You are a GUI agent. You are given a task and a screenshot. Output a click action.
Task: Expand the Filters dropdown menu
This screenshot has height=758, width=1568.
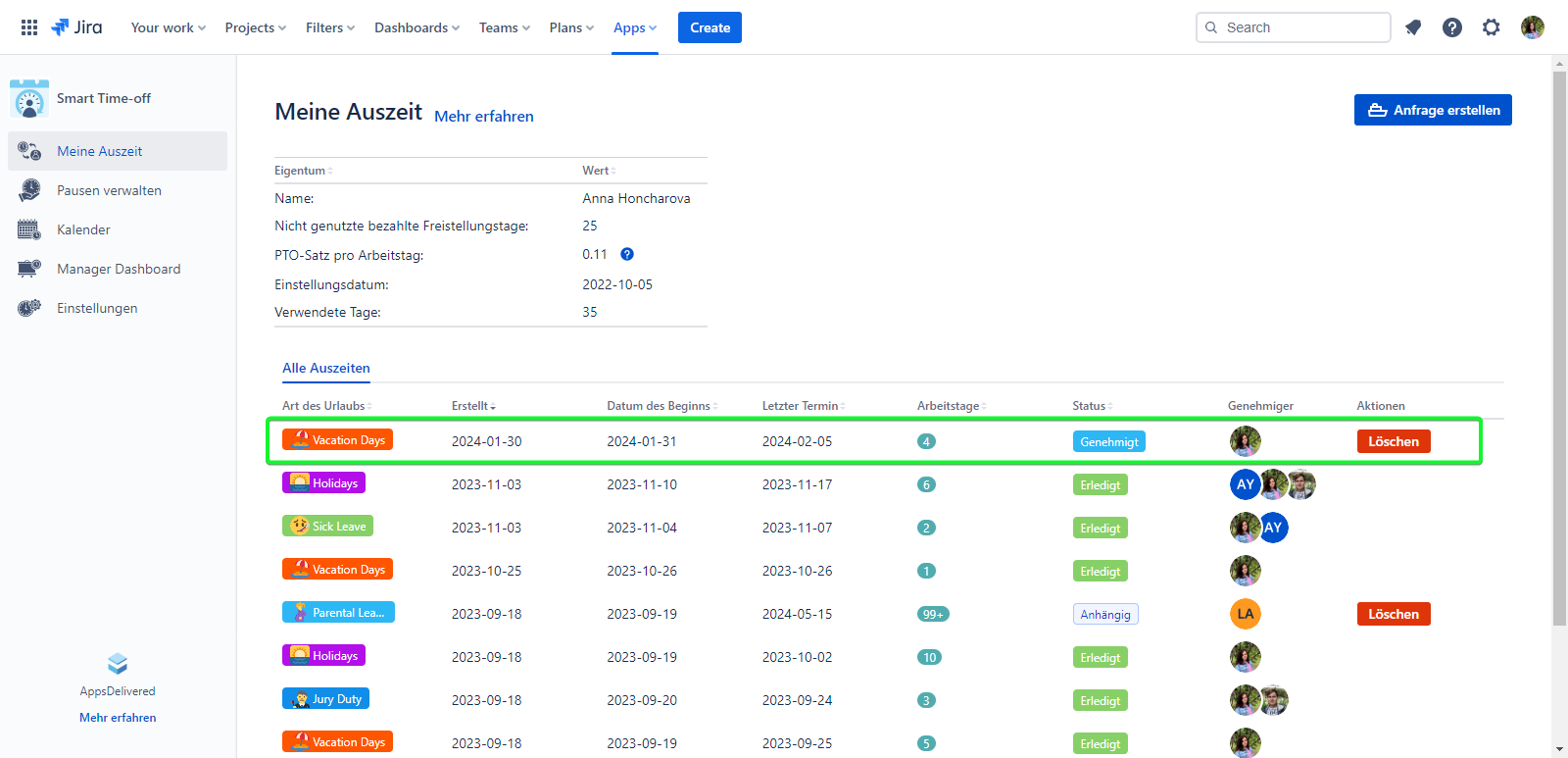tap(329, 27)
